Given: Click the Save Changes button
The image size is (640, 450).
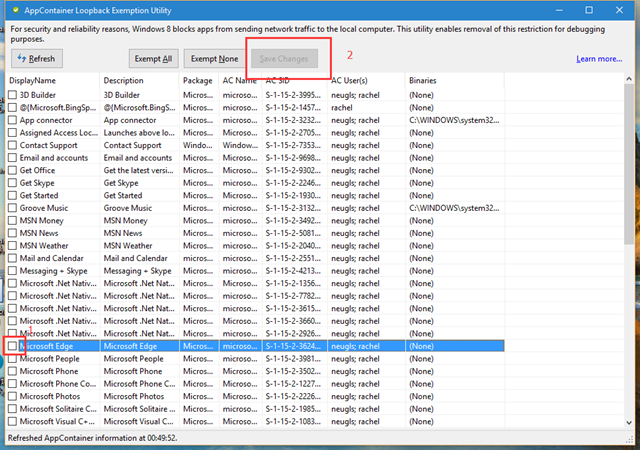Looking at the screenshot, I should (284, 59).
